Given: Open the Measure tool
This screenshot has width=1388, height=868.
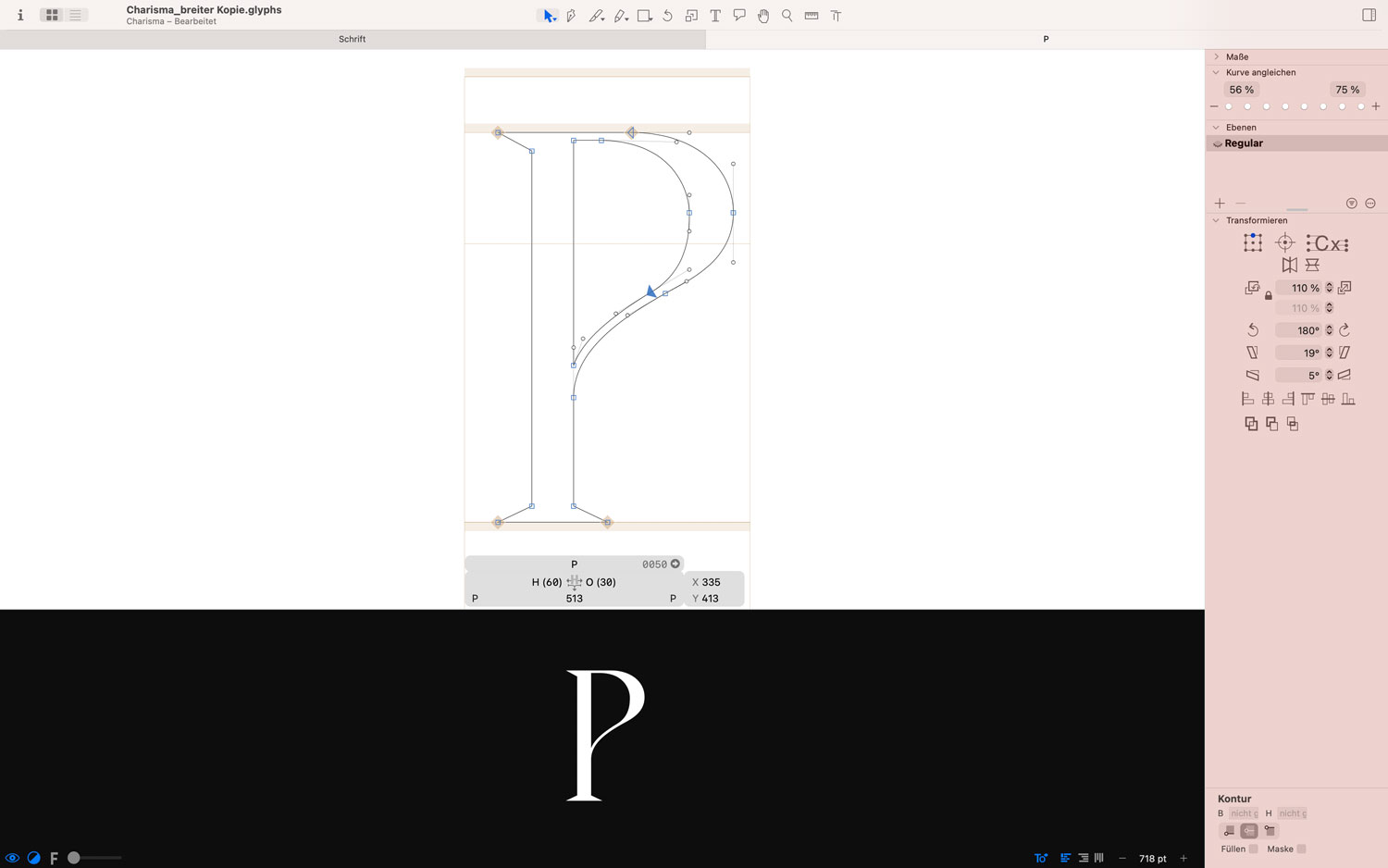Looking at the screenshot, I should pyautogui.click(x=811, y=15).
